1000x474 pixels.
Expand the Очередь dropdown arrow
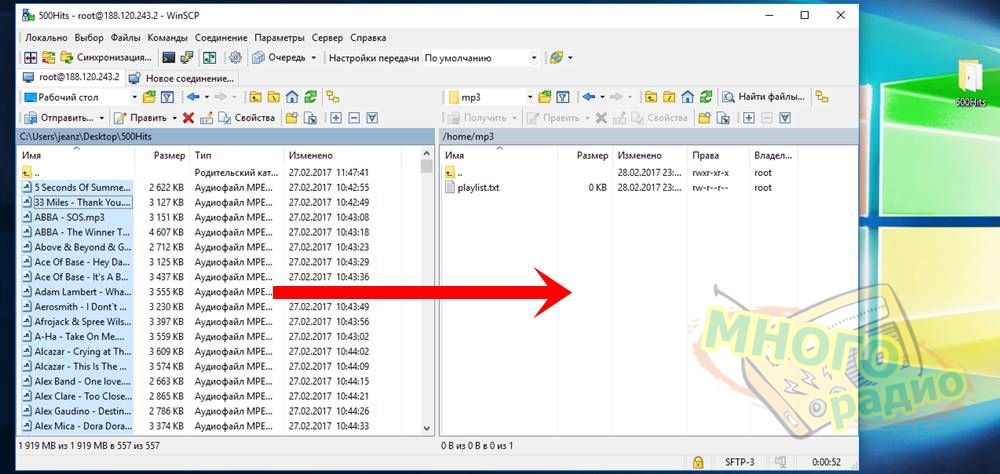314,58
